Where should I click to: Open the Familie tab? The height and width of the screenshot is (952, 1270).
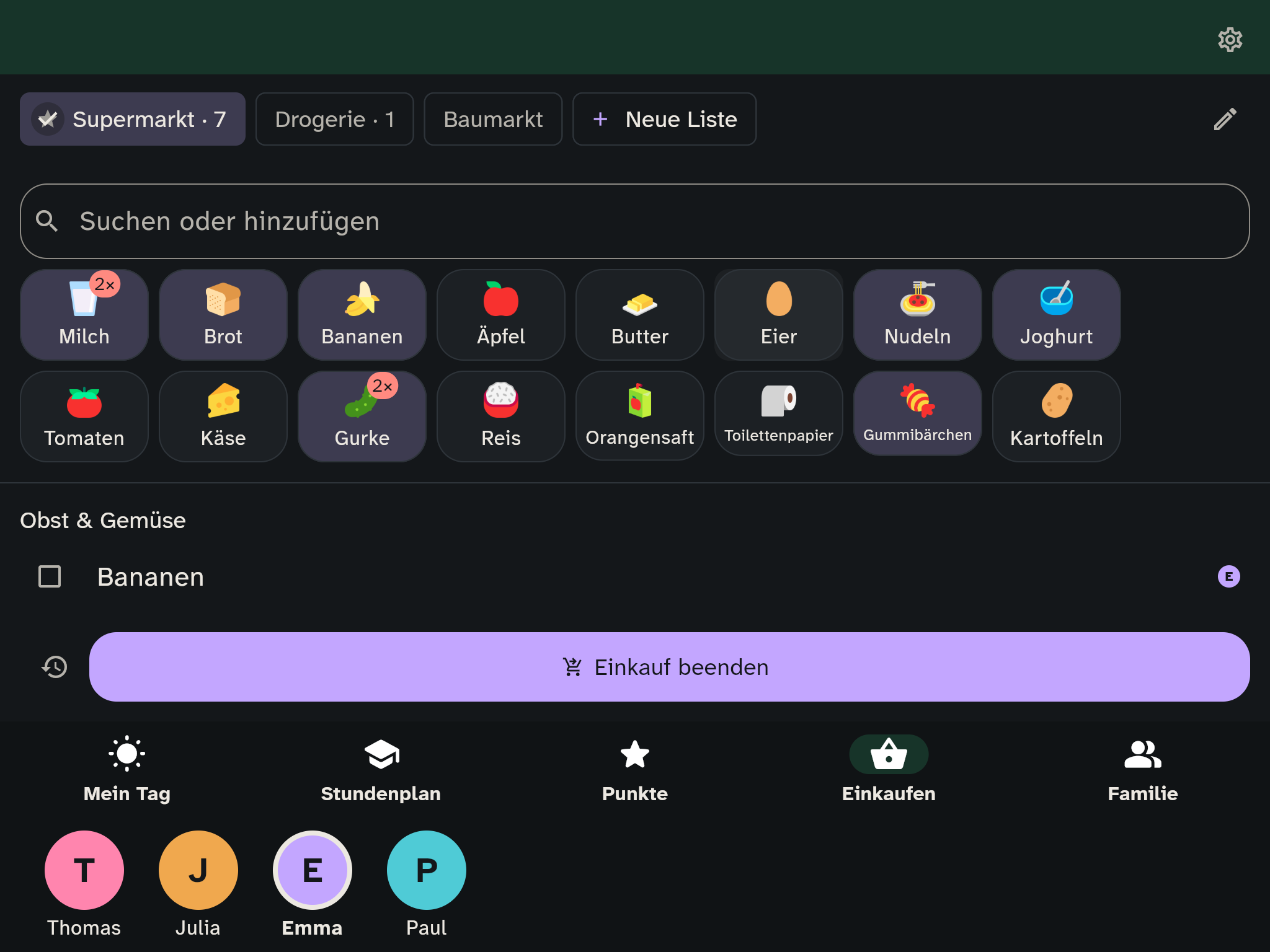pyautogui.click(x=1143, y=770)
